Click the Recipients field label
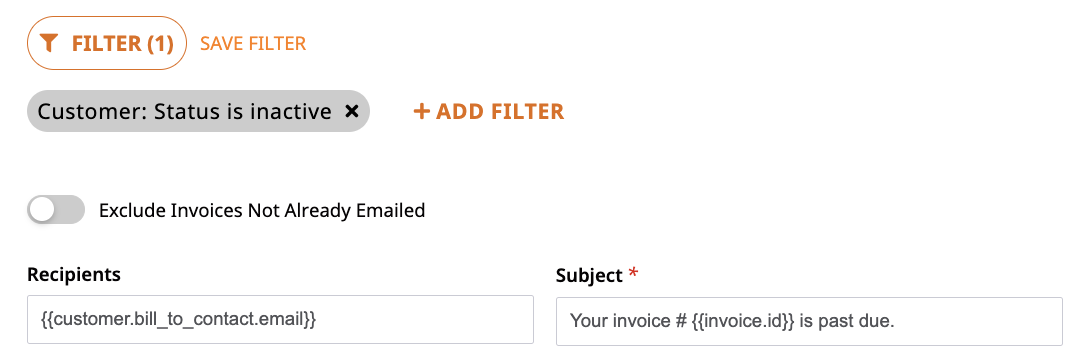 (74, 274)
